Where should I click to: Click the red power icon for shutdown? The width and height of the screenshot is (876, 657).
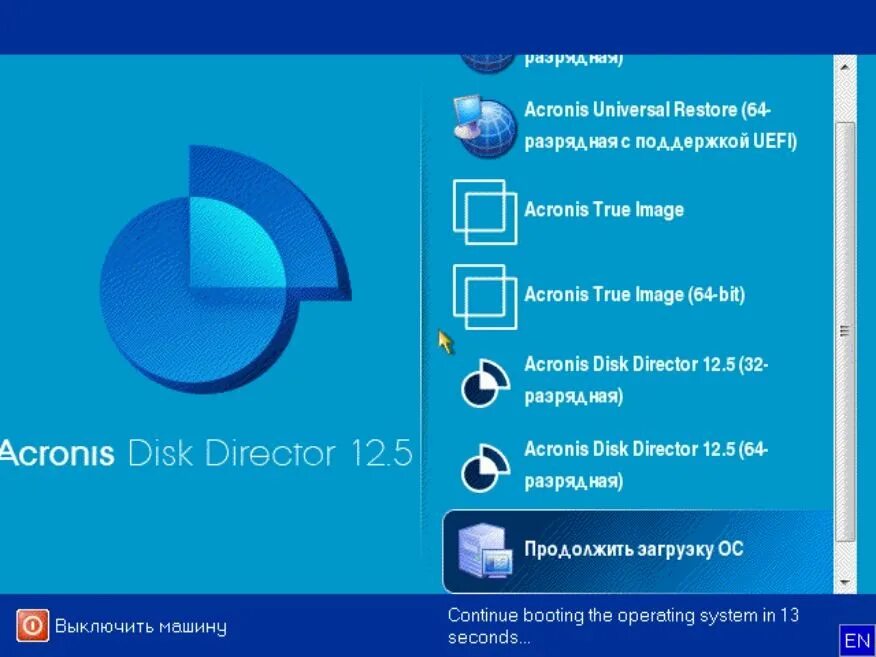pyautogui.click(x=32, y=626)
